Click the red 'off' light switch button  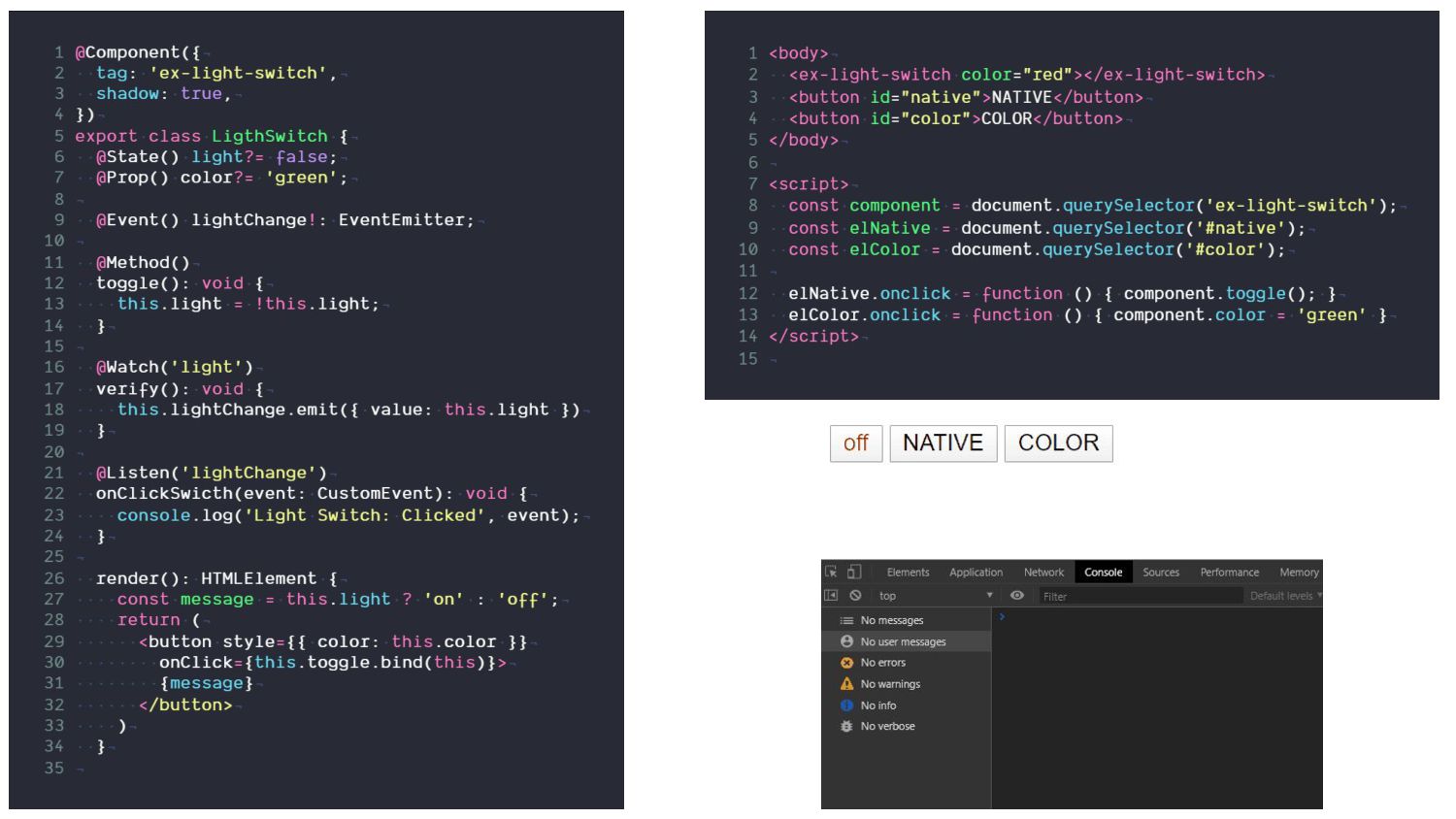pyautogui.click(x=856, y=443)
